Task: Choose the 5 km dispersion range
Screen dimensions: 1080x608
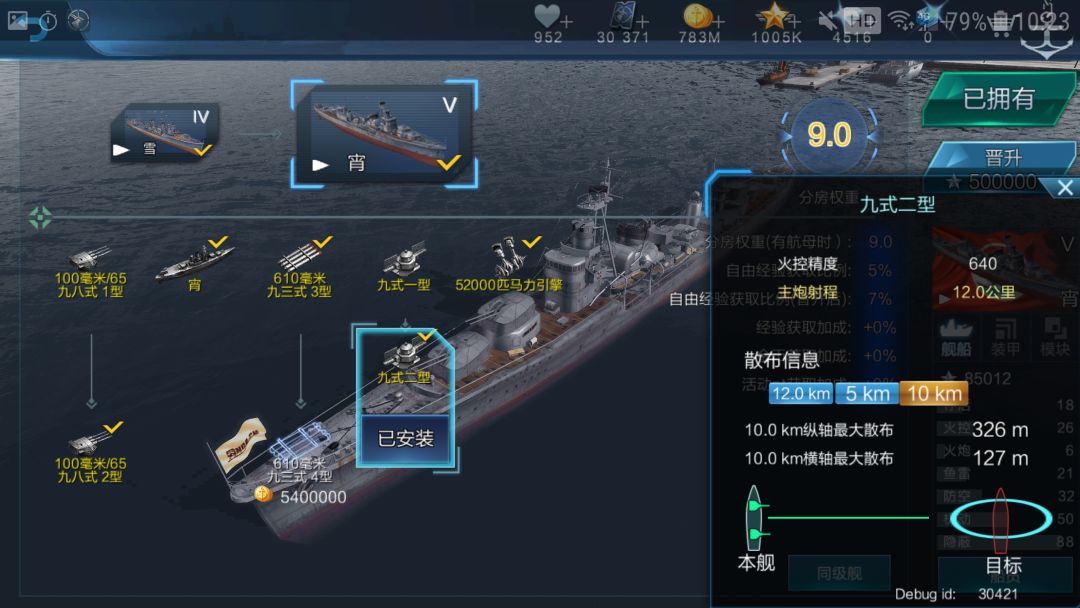Action: click(x=867, y=394)
